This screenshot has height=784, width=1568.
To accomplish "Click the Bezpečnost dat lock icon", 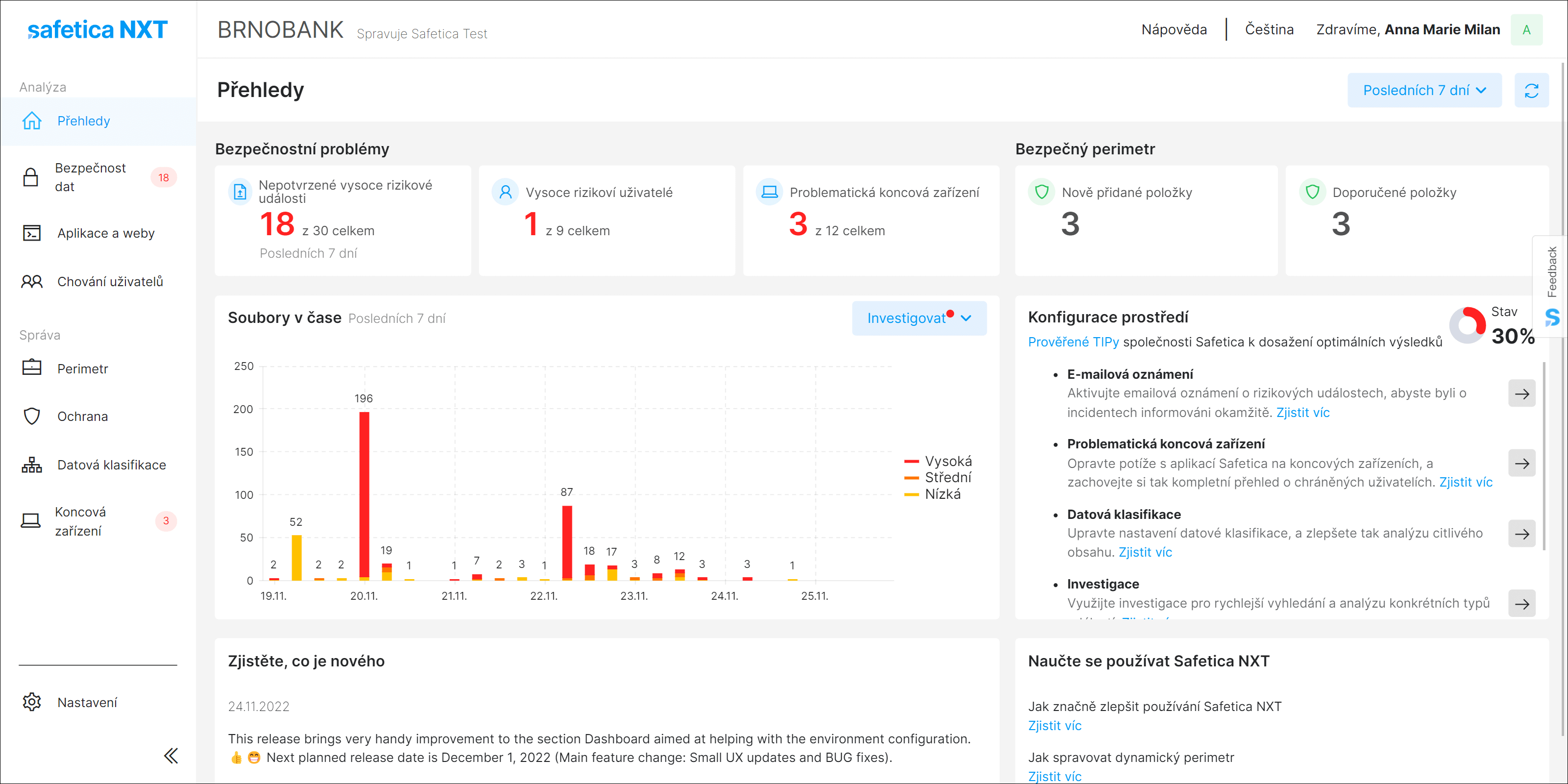I will [x=30, y=177].
